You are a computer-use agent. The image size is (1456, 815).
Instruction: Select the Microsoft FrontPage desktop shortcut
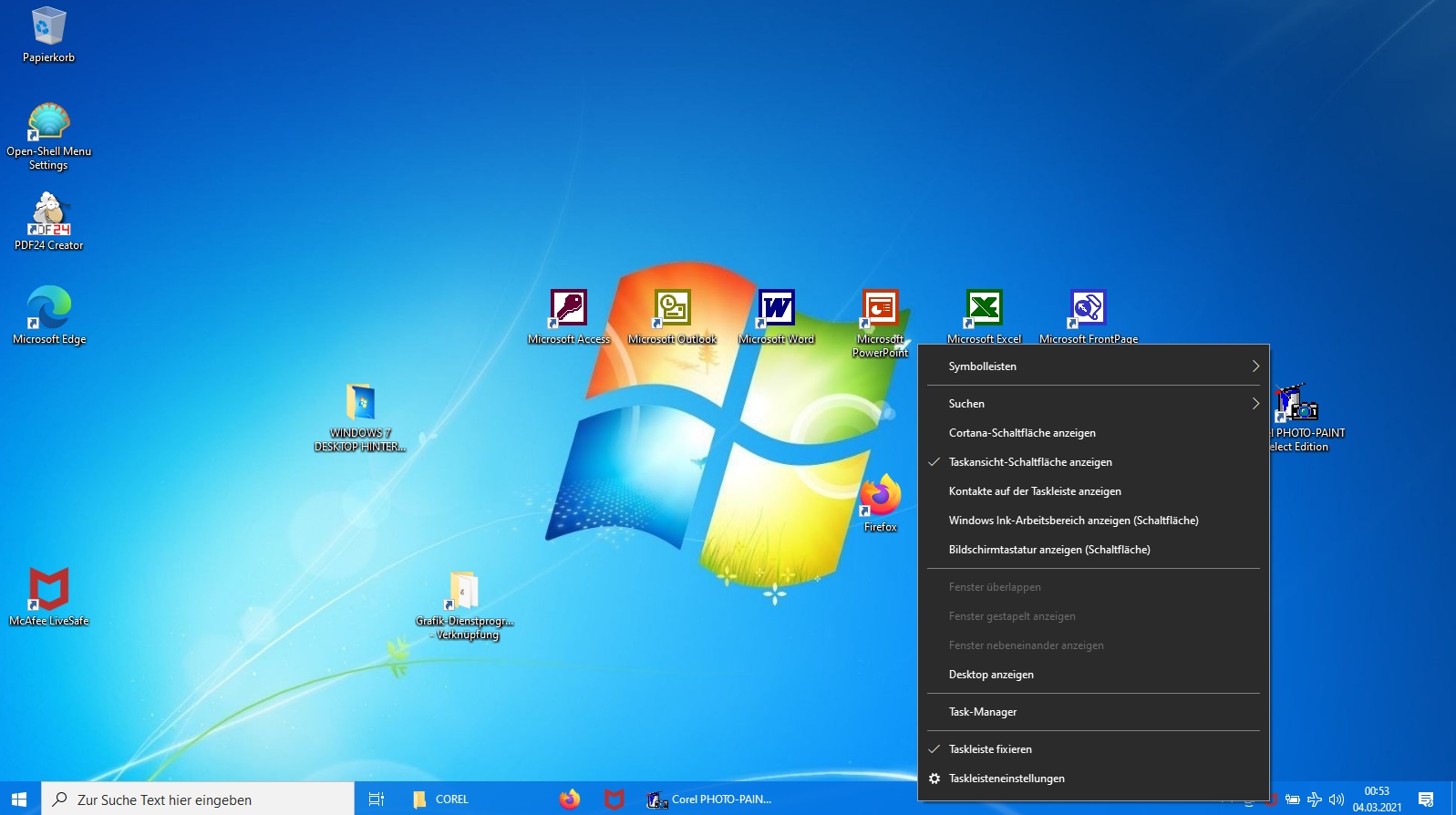pyautogui.click(x=1089, y=315)
